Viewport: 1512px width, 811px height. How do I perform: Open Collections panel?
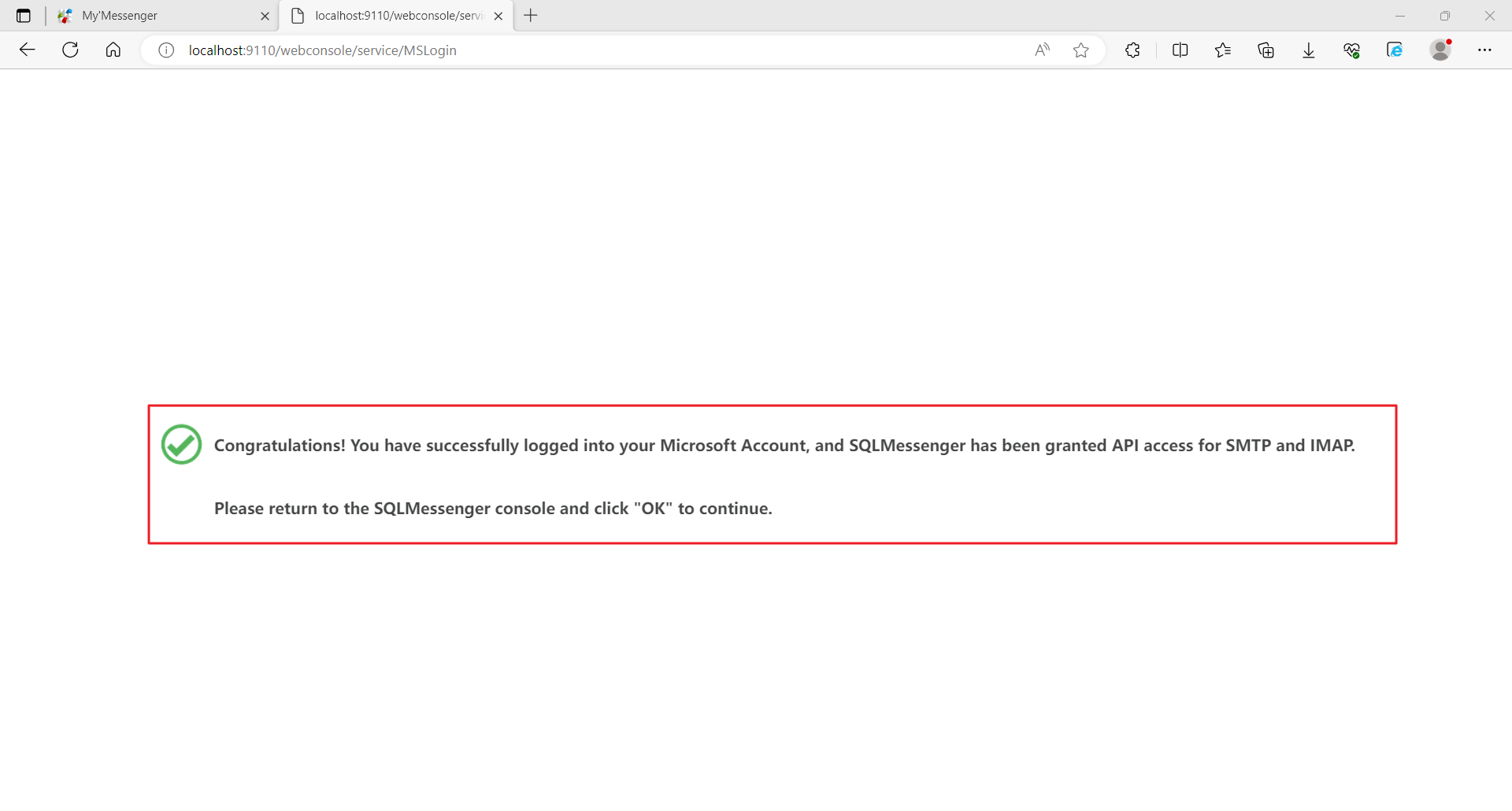coord(1266,50)
